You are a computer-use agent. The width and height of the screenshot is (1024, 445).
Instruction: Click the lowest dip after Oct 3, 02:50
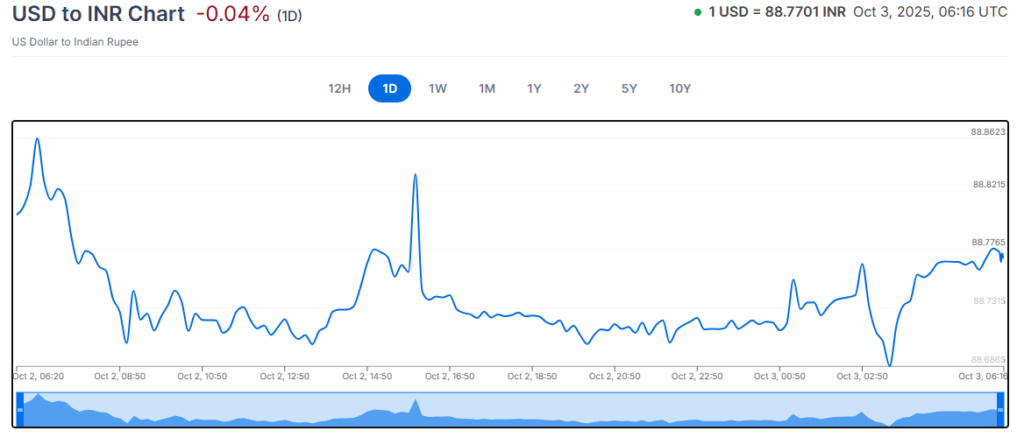click(x=889, y=364)
